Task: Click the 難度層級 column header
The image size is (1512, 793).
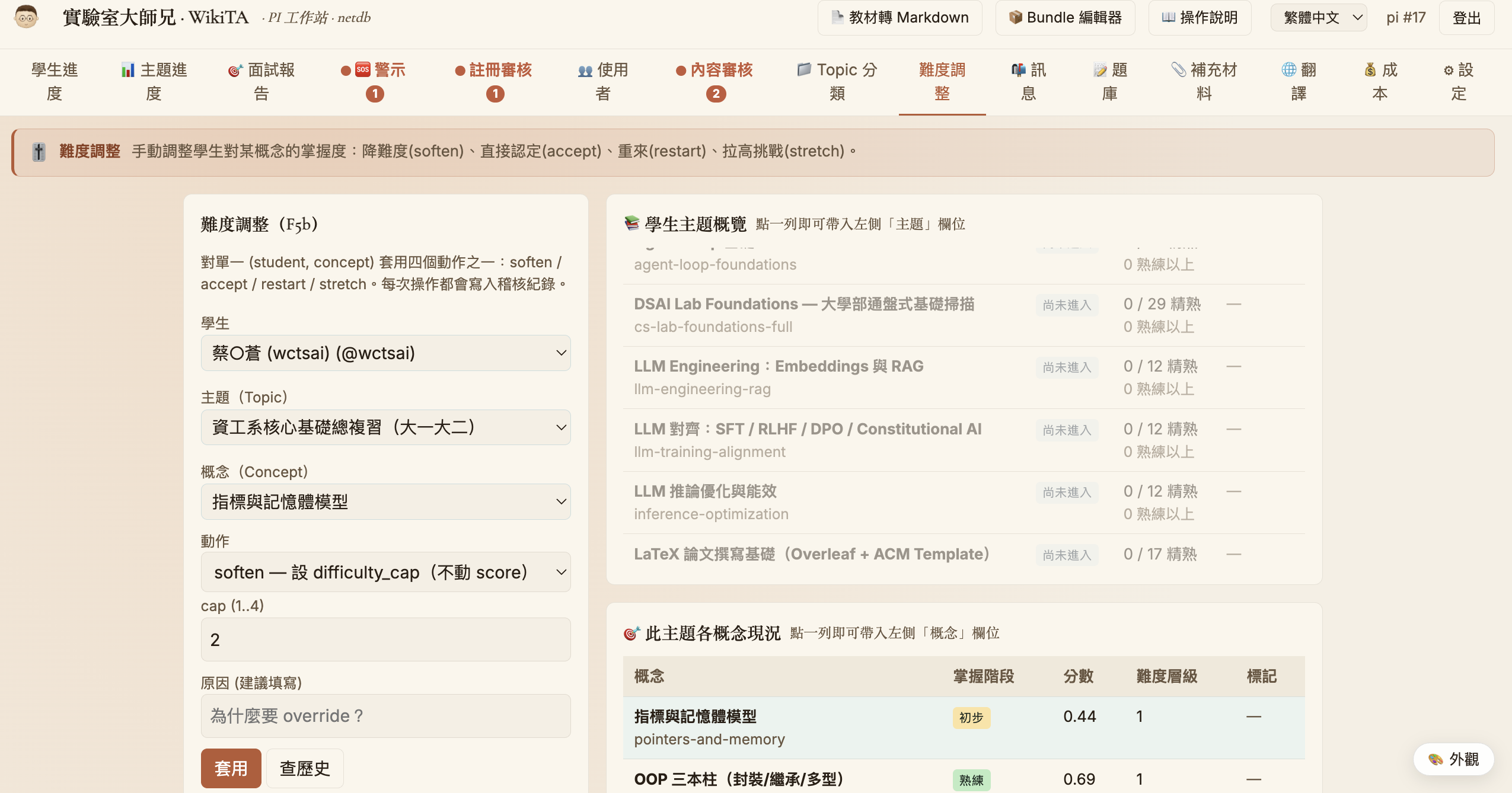Action: point(1167,676)
